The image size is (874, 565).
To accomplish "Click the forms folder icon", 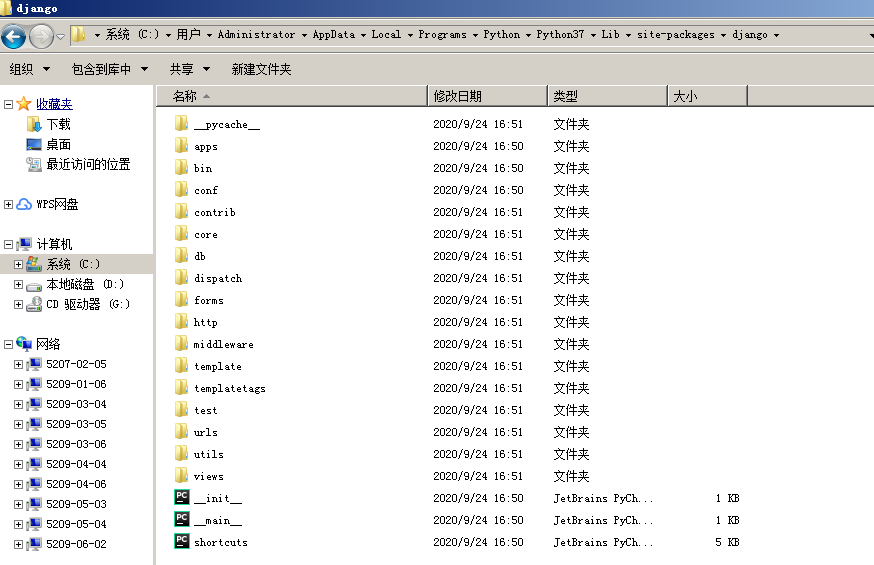I will click(181, 300).
